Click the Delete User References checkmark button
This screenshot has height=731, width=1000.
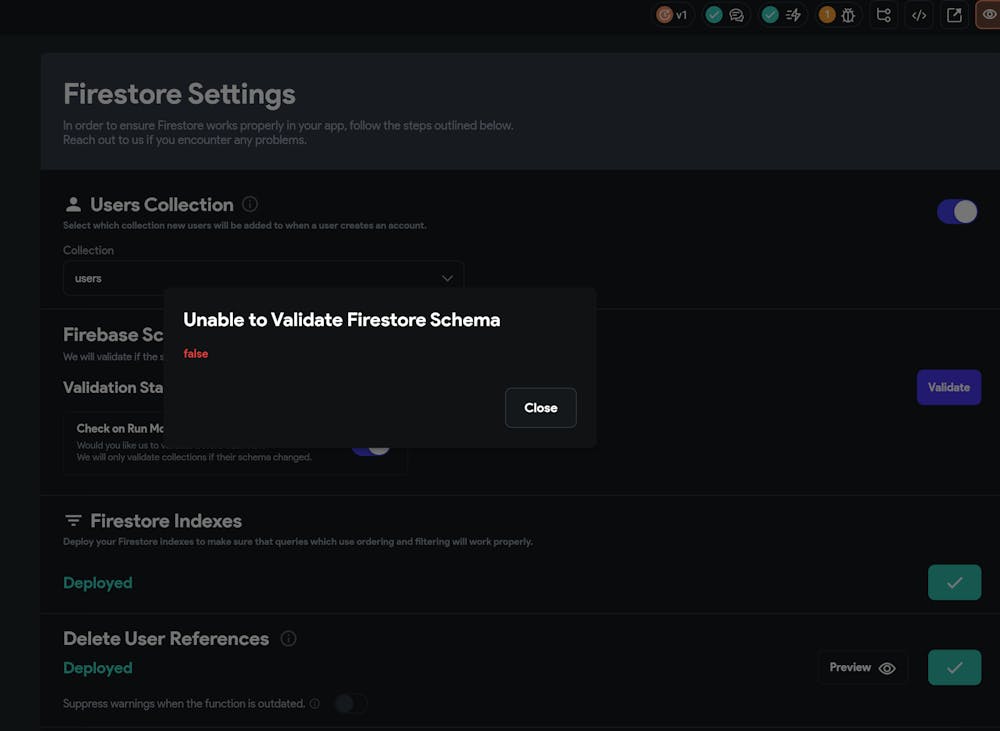954,667
